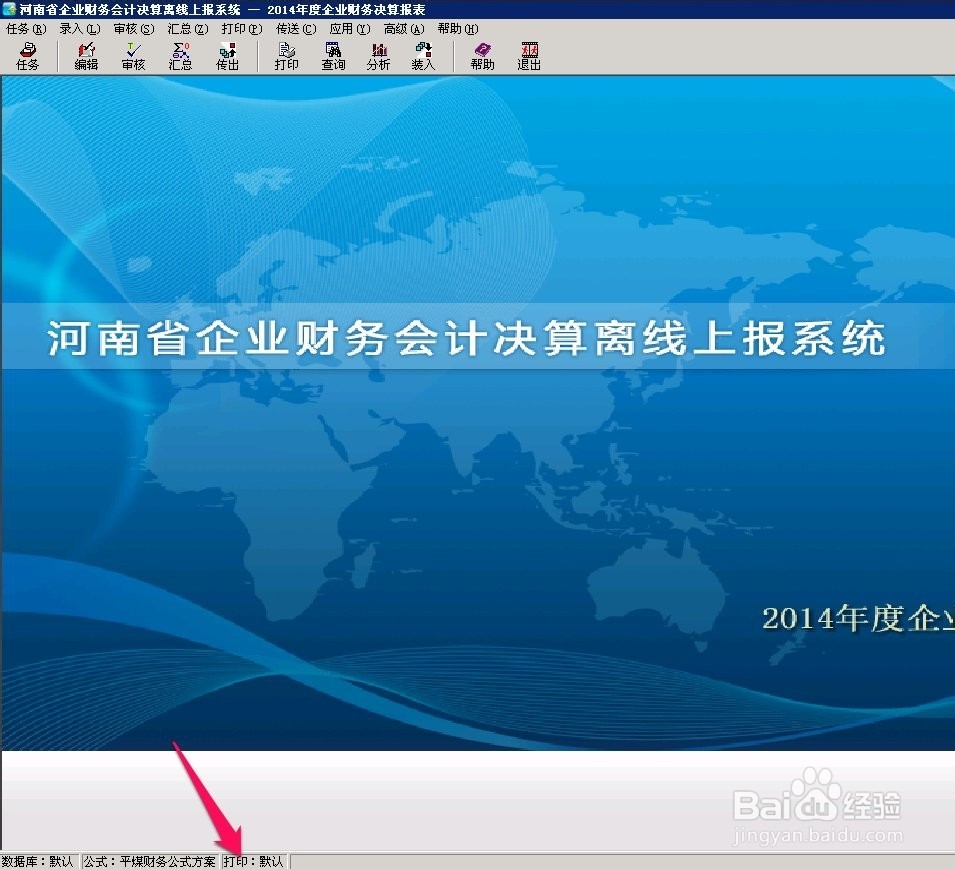Screen dimensions: 955x869
Task: Click the 审核 (Audit) toolbar icon
Action: pyautogui.click(x=132, y=55)
